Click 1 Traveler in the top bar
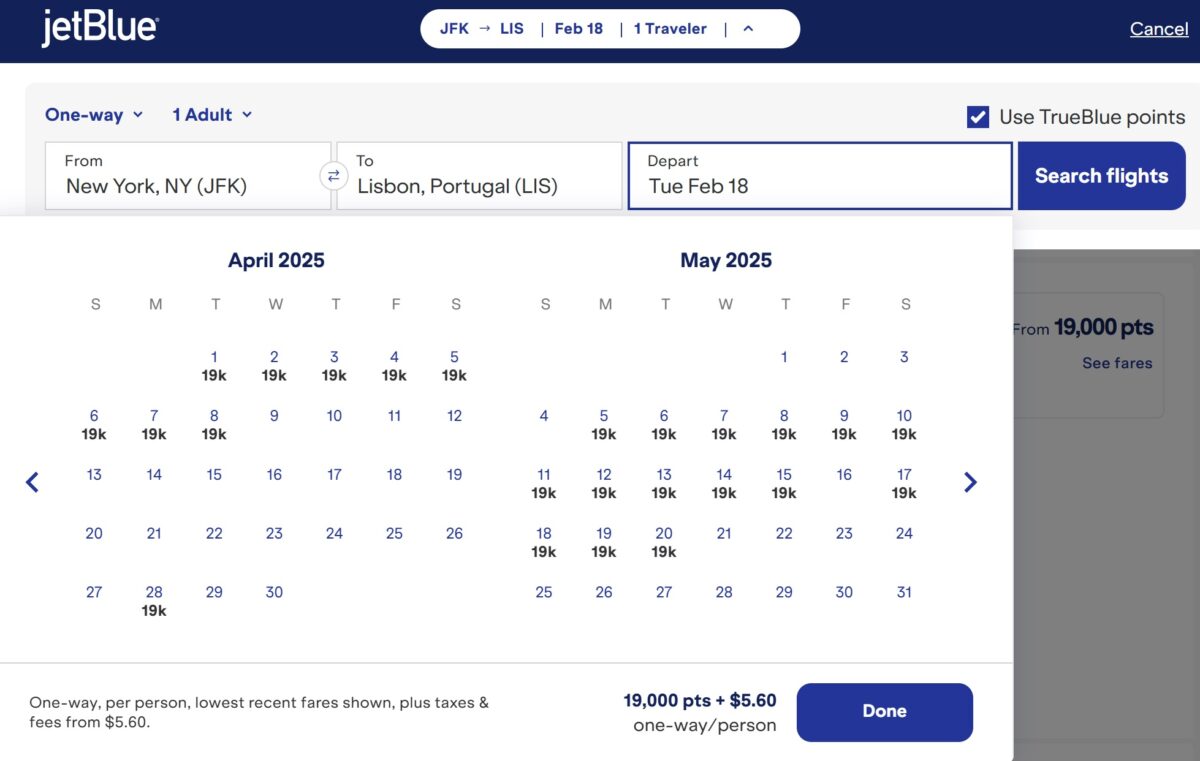Viewport: 1200px width, 761px height. pos(670,28)
